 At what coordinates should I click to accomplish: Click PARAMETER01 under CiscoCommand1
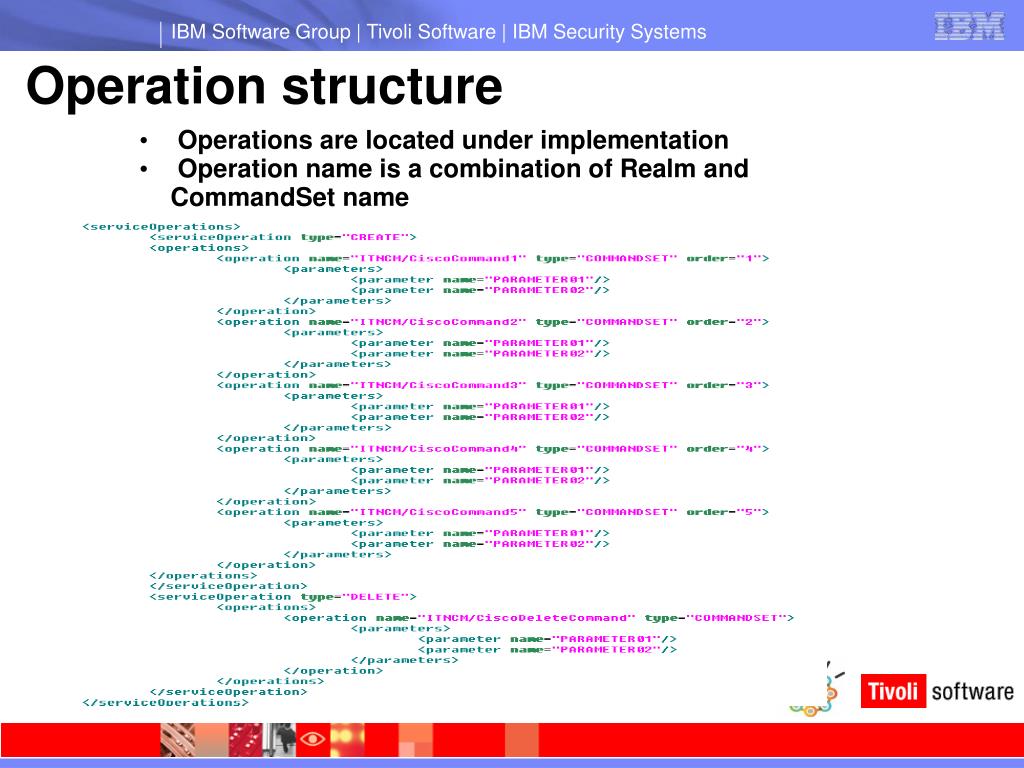tap(480, 280)
